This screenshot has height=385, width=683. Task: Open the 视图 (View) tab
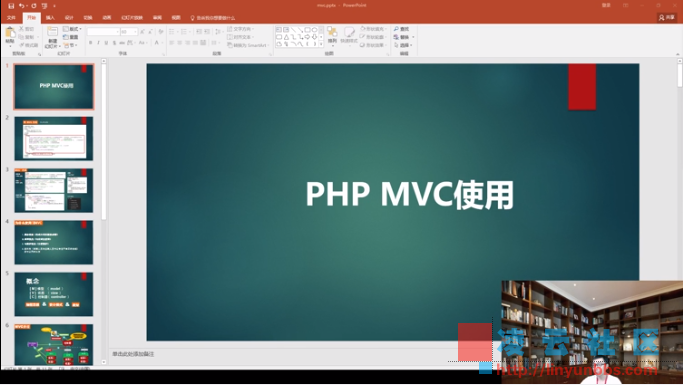pos(176,18)
